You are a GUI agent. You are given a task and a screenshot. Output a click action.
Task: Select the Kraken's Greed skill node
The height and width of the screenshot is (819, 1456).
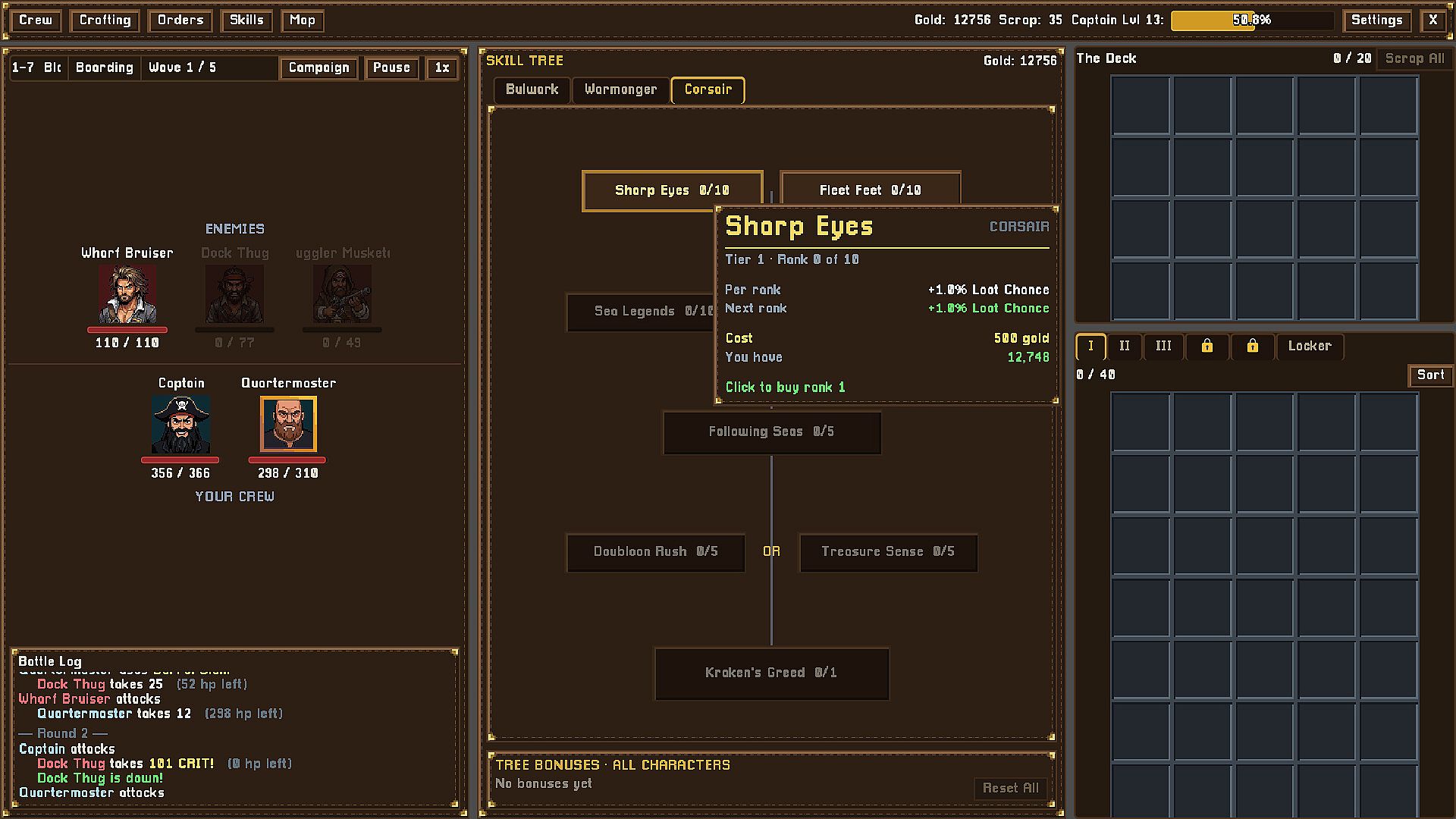pyautogui.click(x=771, y=673)
